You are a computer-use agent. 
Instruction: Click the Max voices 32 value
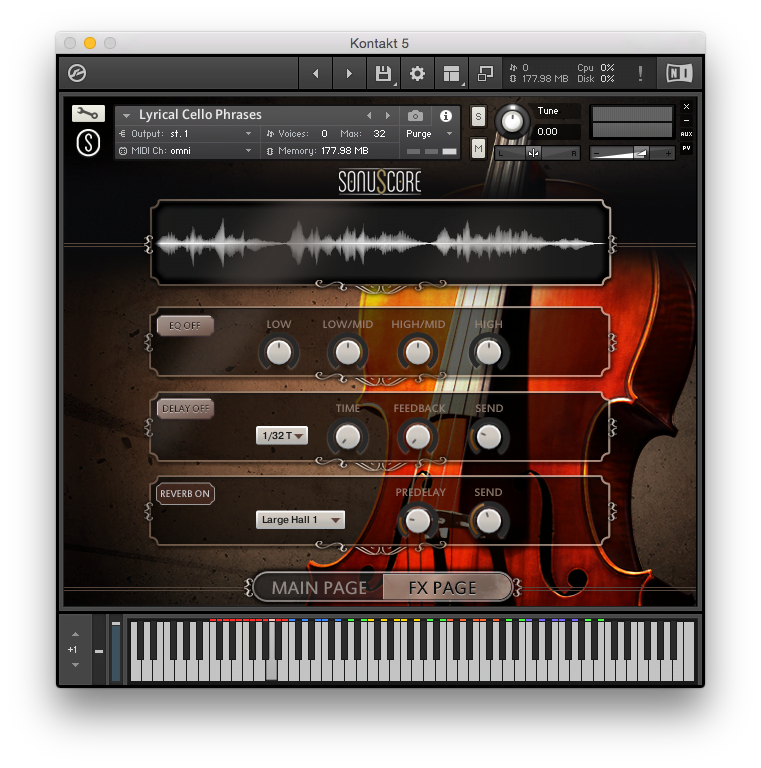(379, 134)
